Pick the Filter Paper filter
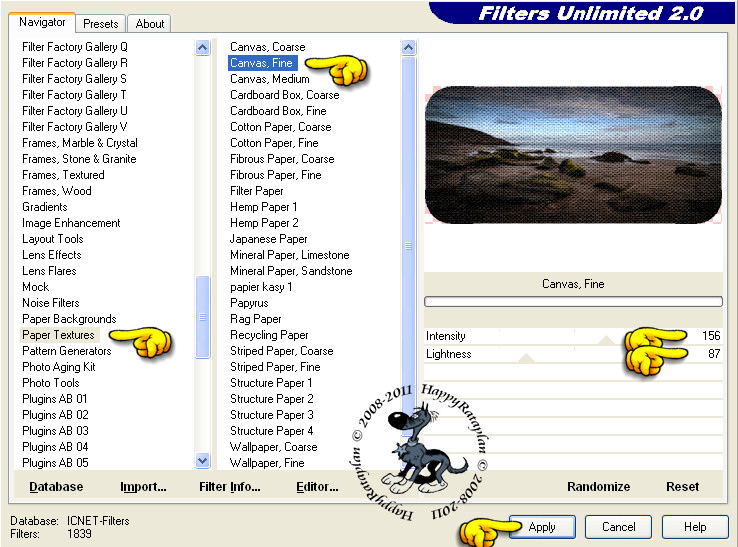 tap(257, 191)
